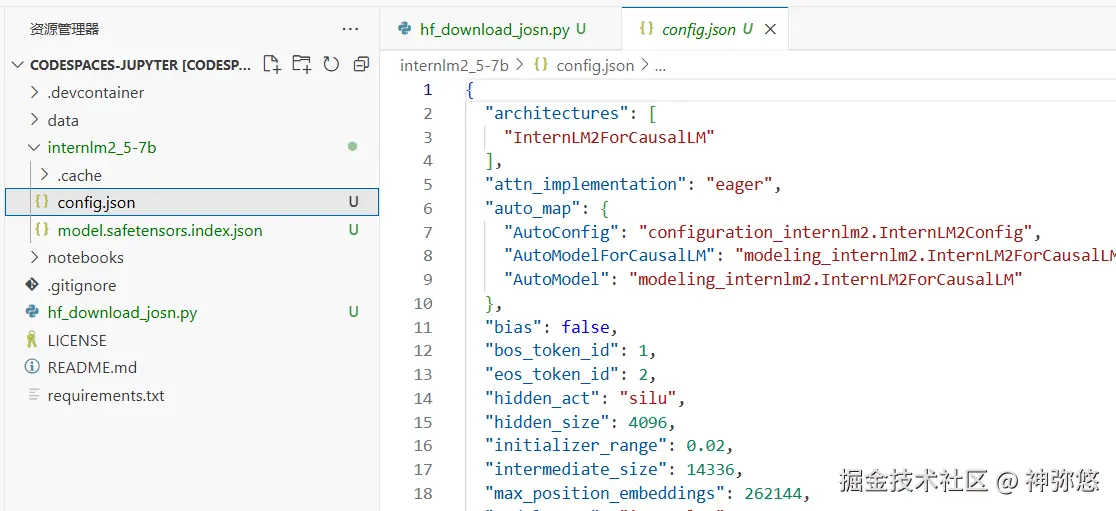Click the info icon beside README.md
This screenshot has width=1116, height=511.
(x=31, y=367)
